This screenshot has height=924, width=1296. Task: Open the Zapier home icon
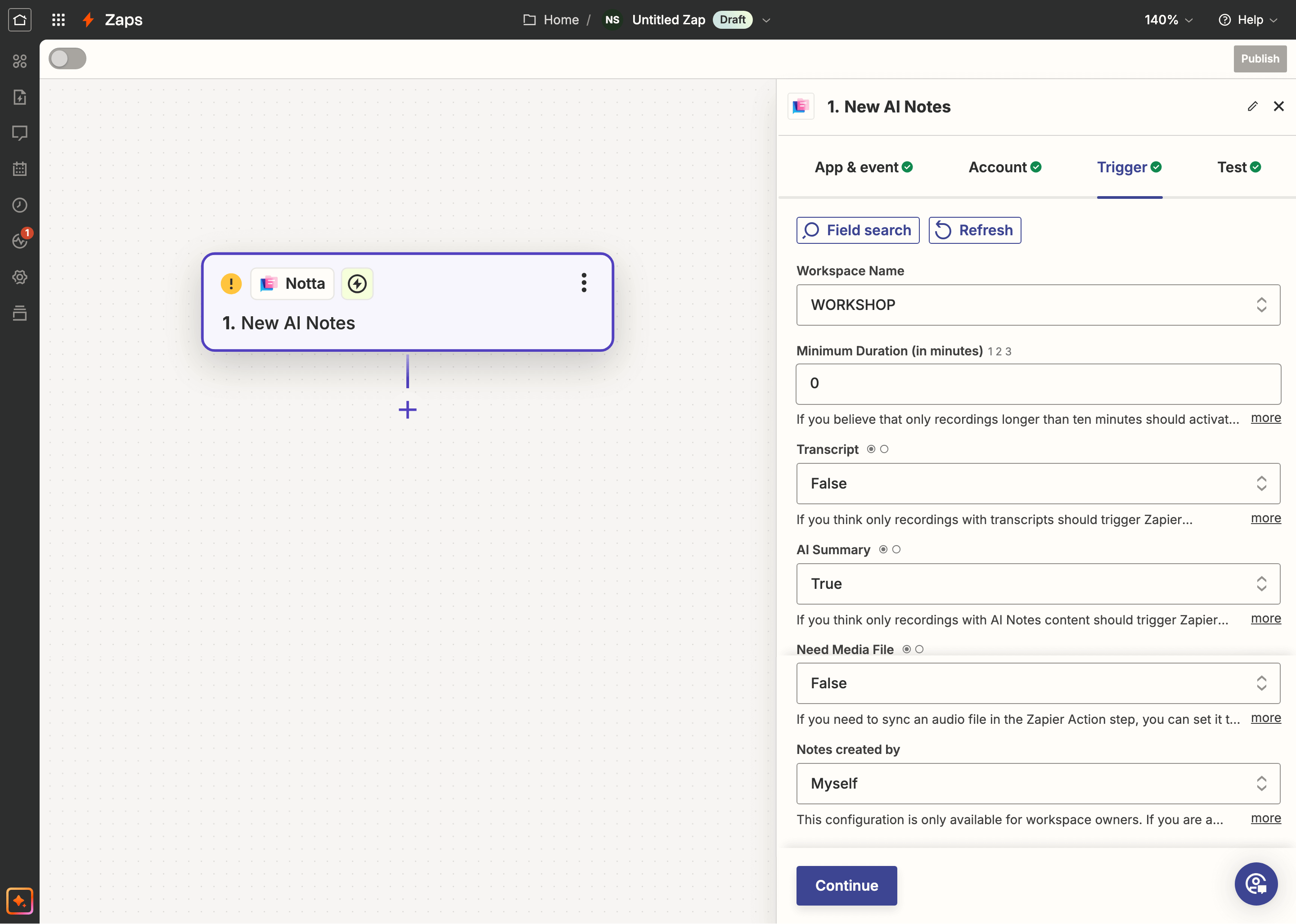19,20
